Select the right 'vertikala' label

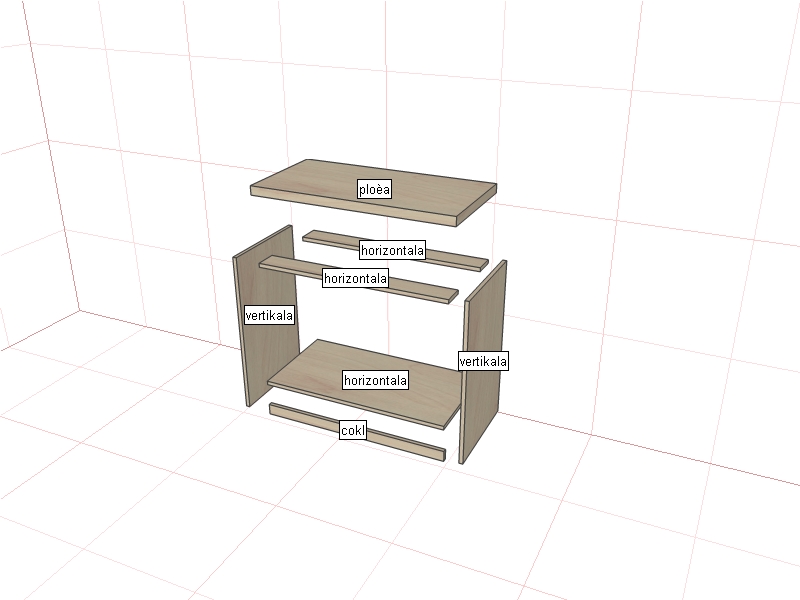point(483,361)
